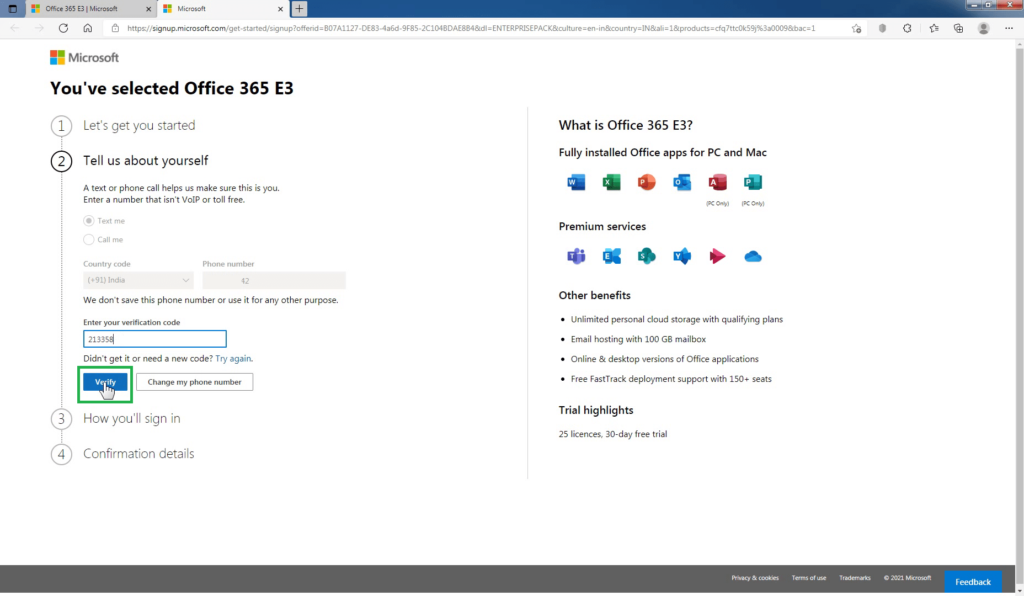This screenshot has width=1024, height=596.
Task: Click the Excel app icon
Action: 611,182
